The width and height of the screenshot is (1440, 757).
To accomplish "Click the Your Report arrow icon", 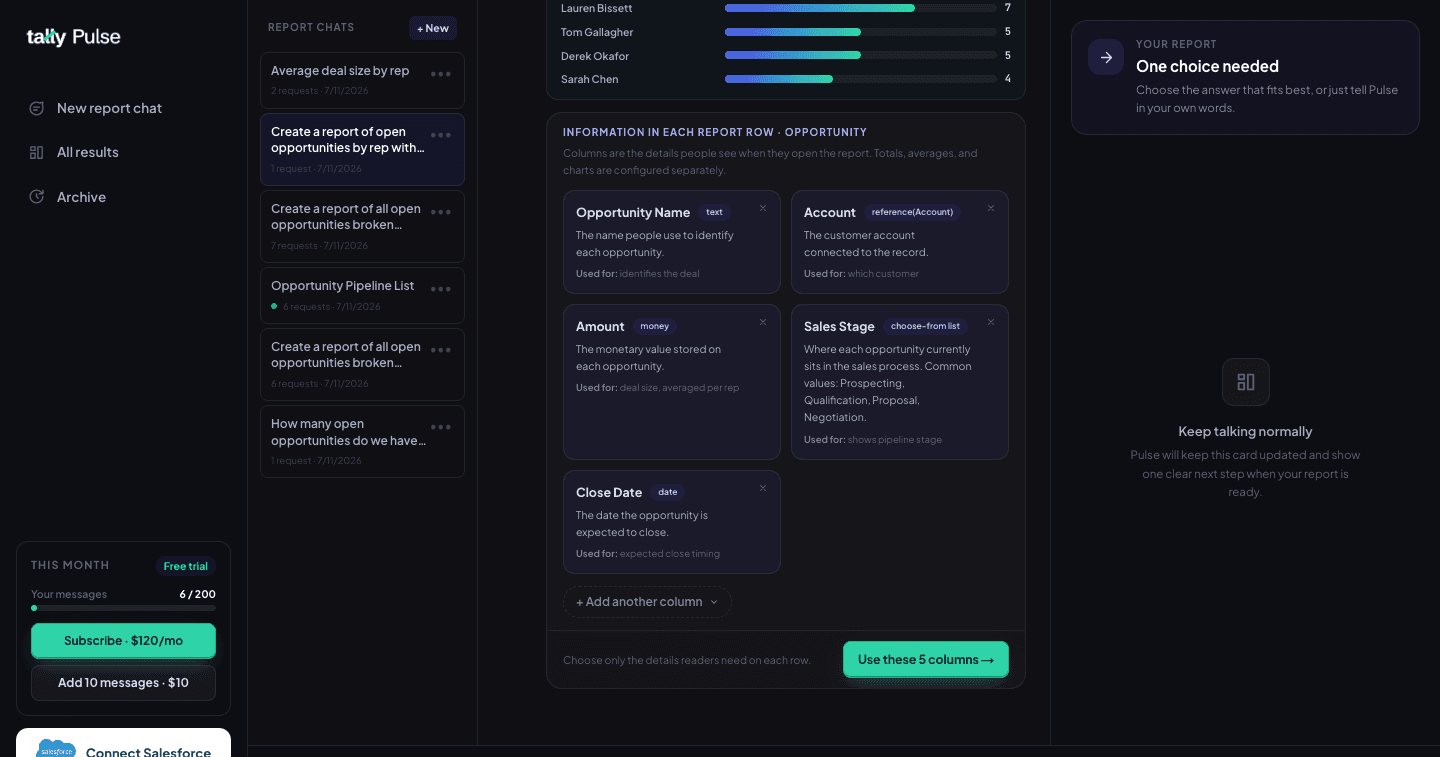I will click(1106, 58).
